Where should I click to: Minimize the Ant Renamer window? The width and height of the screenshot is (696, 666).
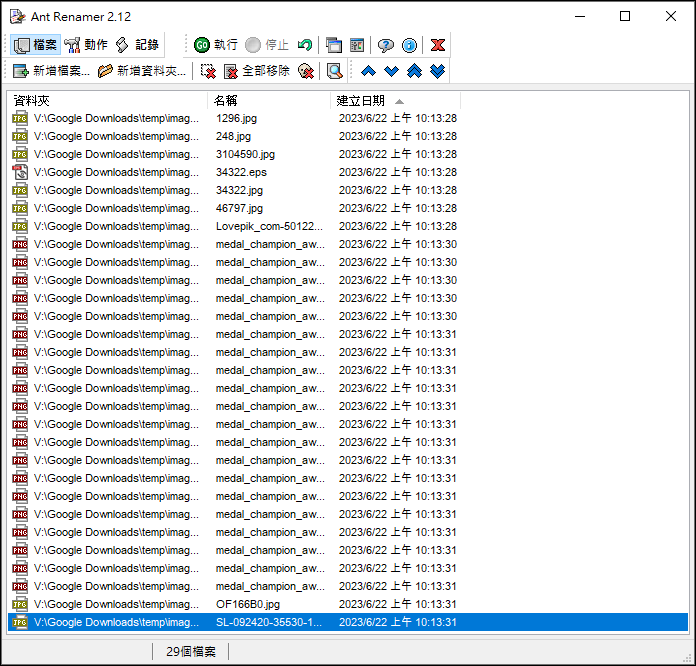(x=580, y=16)
